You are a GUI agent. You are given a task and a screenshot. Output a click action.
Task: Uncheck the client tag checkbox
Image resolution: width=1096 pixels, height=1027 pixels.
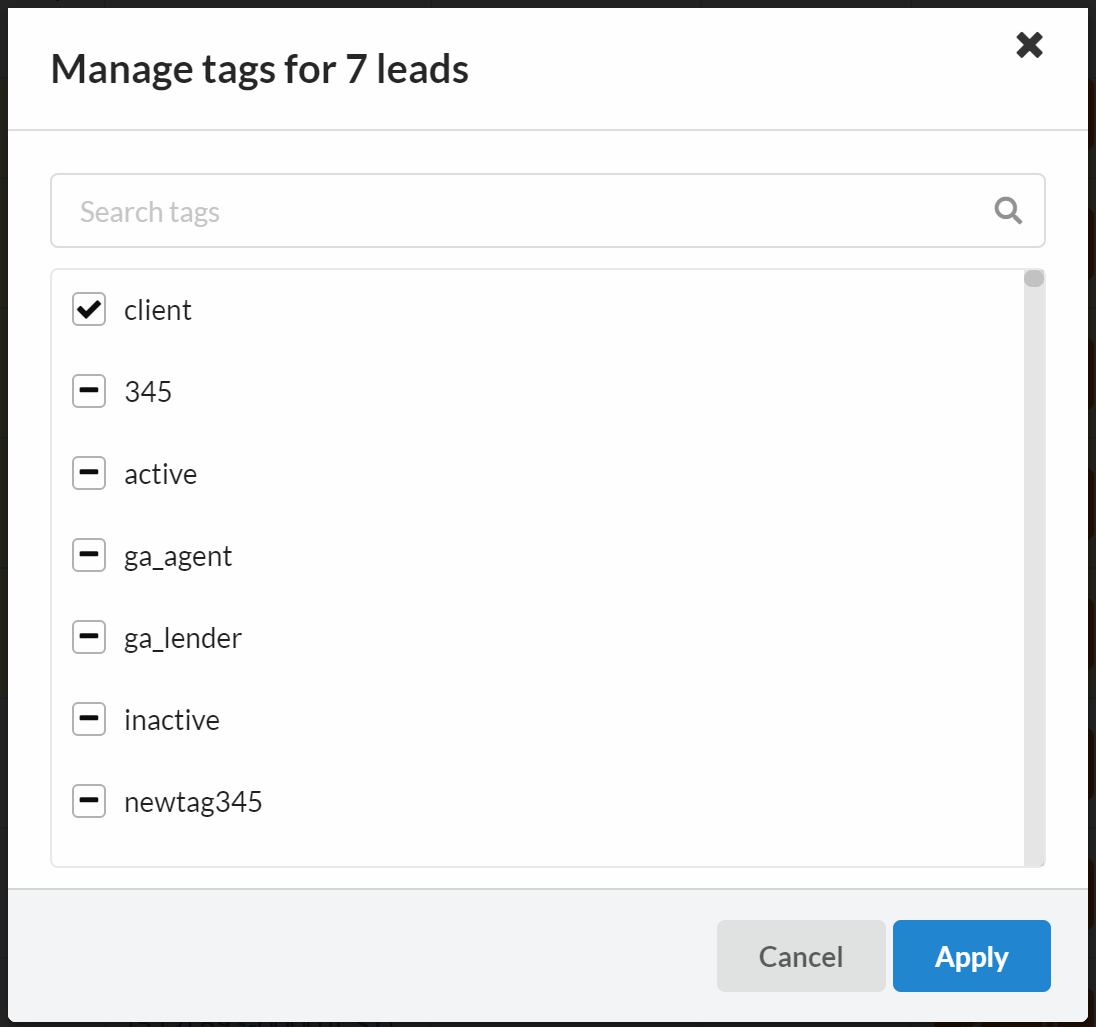[88, 309]
